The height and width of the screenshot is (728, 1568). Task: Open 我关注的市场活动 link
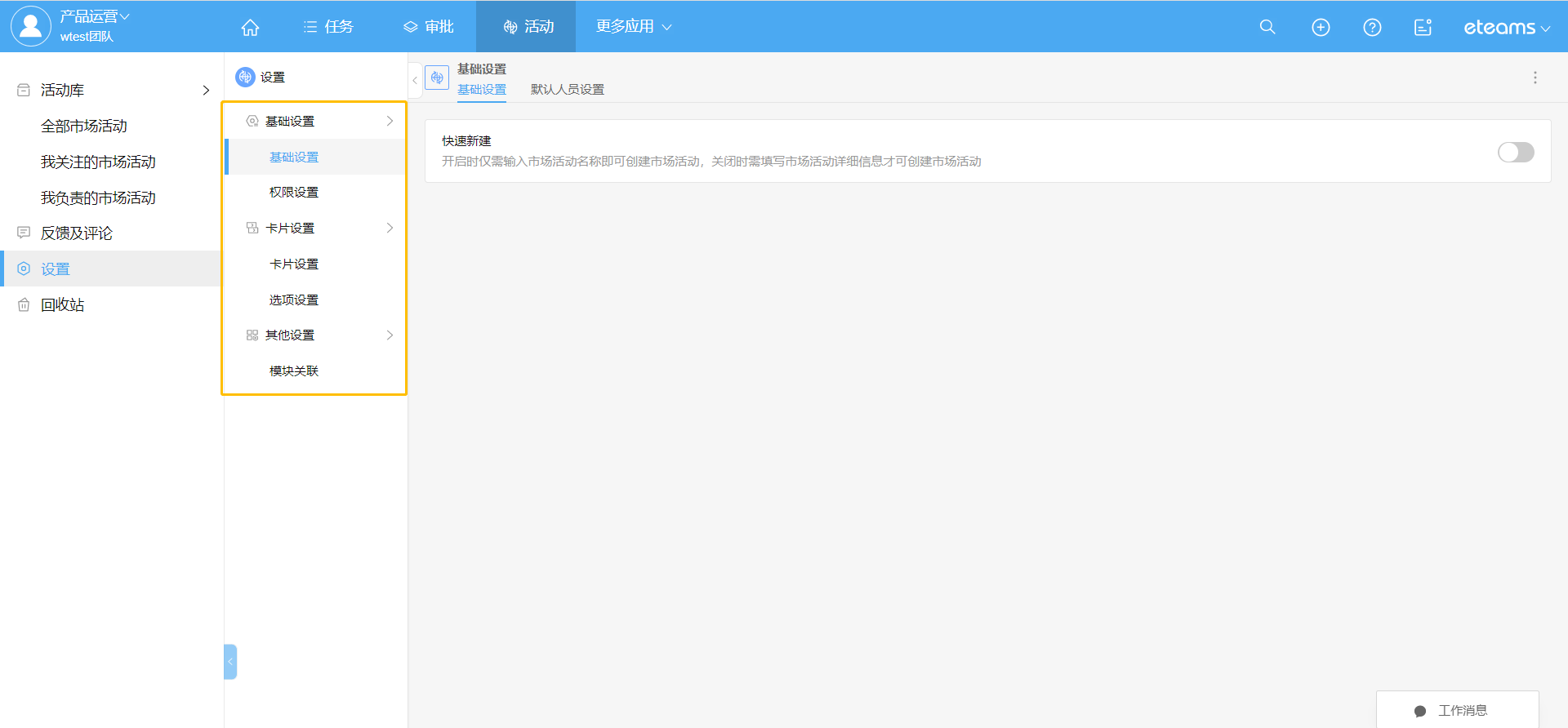tap(98, 162)
